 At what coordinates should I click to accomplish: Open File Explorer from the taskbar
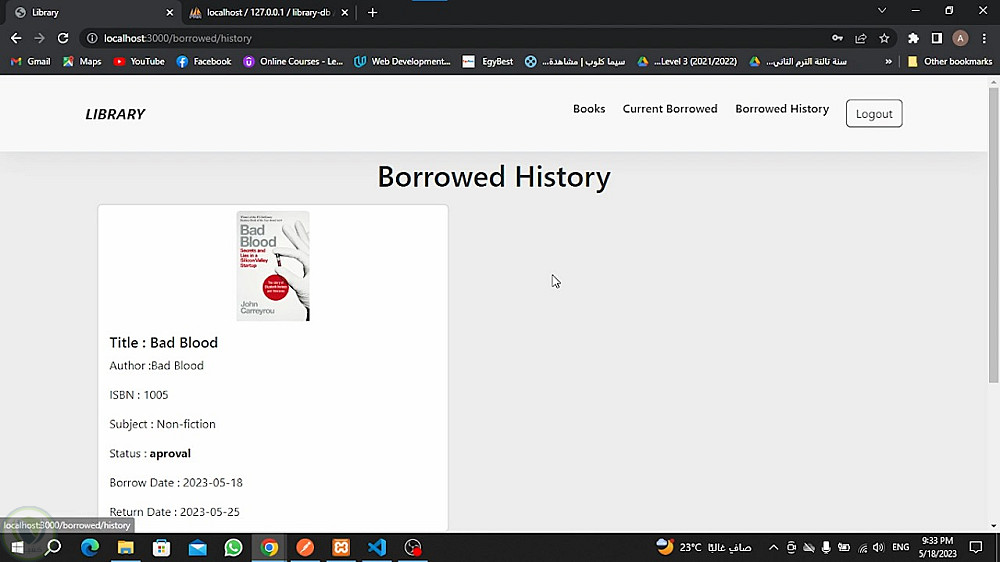(x=126, y=547)
